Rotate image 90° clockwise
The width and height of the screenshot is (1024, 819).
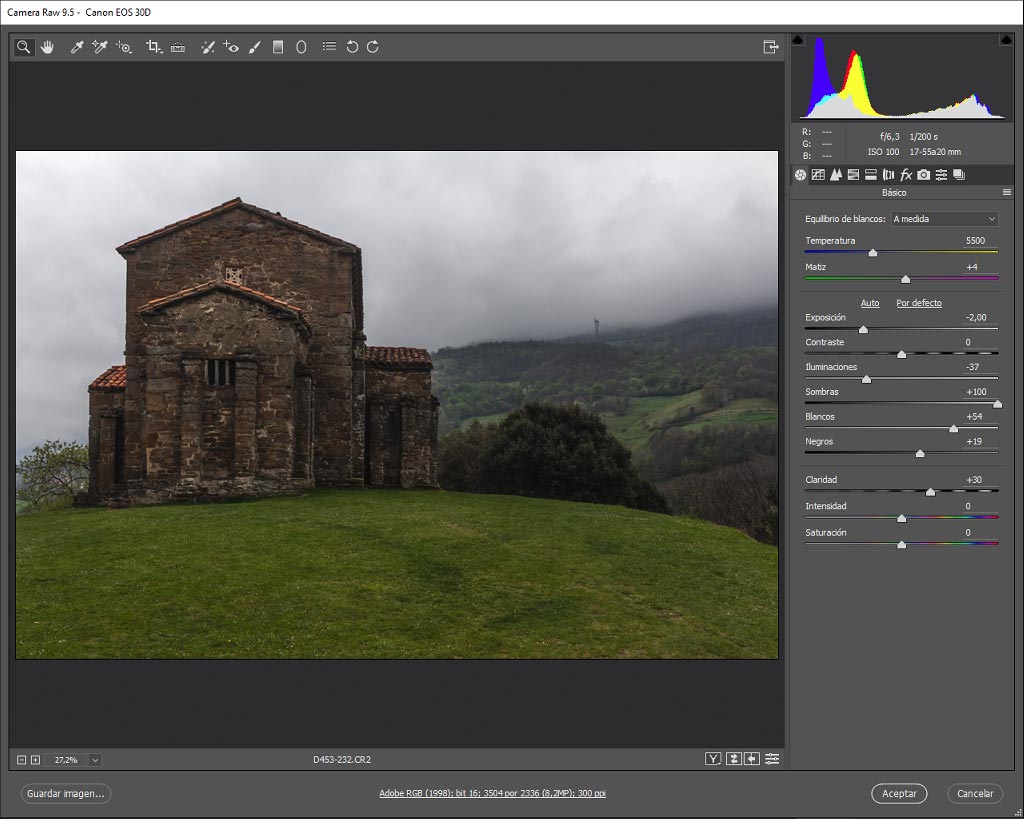click(373, 47)
